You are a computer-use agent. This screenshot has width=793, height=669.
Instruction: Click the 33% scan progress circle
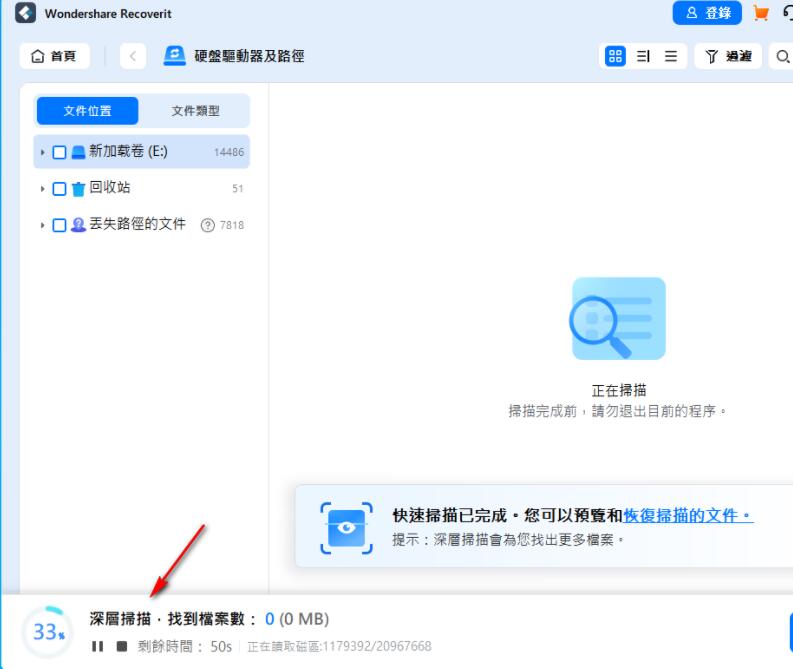(x=48, y=632)
